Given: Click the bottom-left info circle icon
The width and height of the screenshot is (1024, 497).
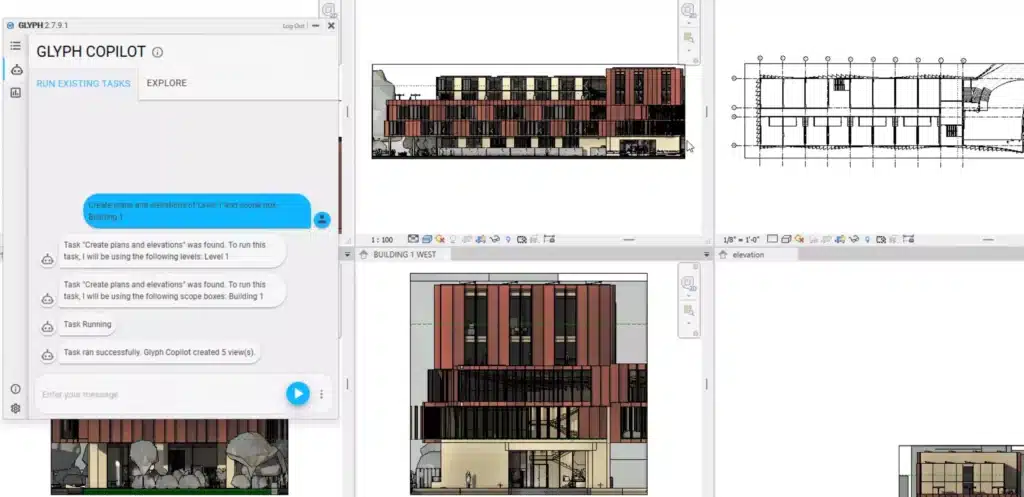Looking at the screenshot, I should click(x=16, y=389).
